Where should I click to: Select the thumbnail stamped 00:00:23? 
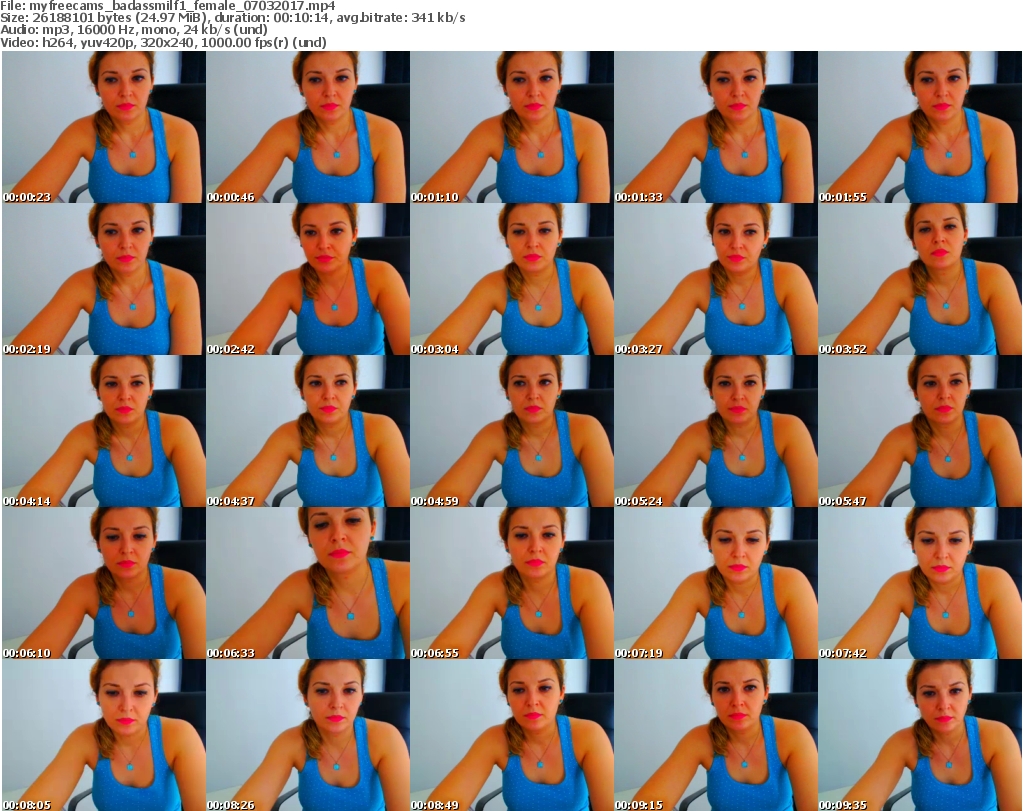(x=104, y=127)
